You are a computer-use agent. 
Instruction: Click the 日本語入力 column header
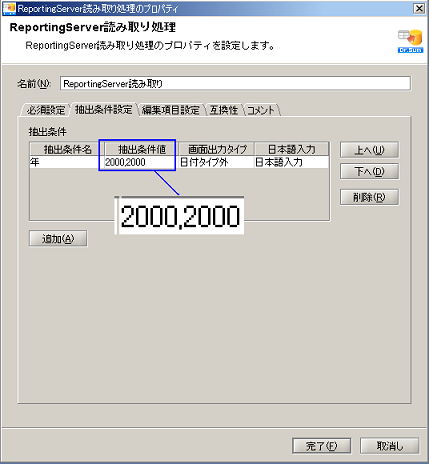tap(292, 149)
